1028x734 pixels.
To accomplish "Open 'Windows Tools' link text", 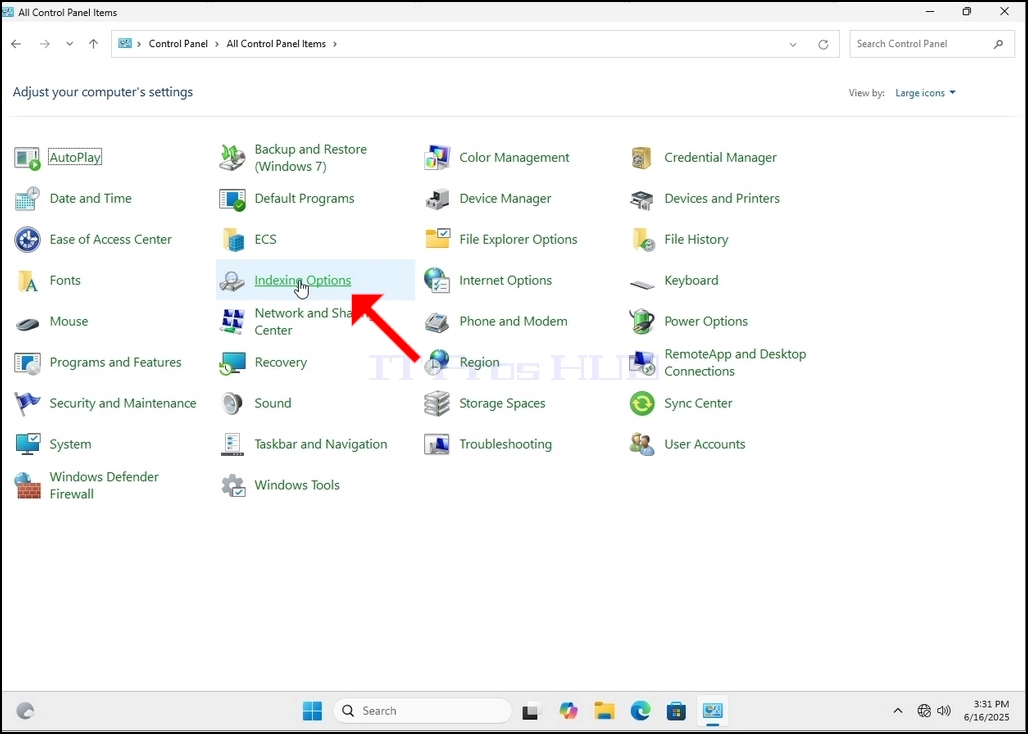I will [x=297, y=486].
